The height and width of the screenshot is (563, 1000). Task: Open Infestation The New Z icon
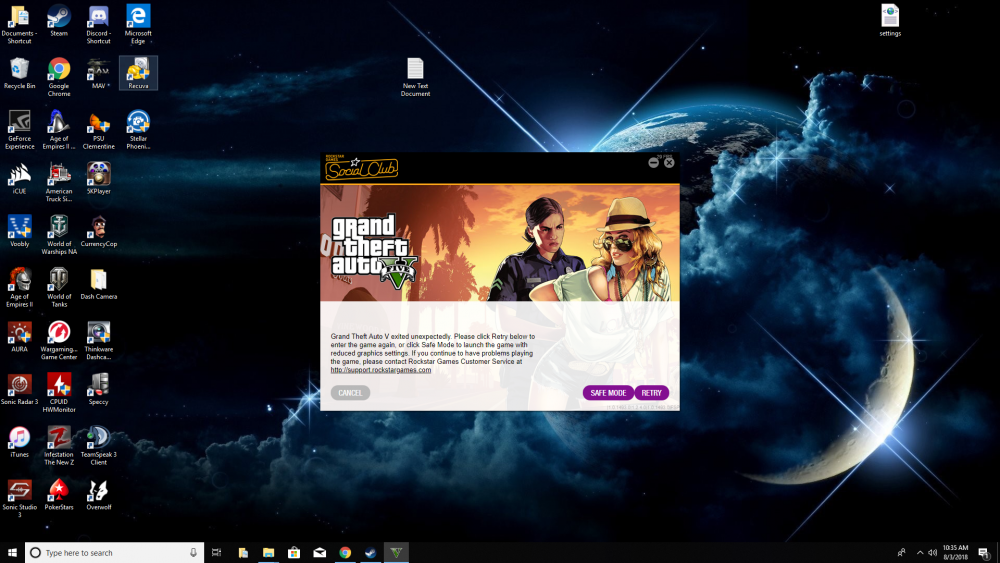point(59,445)
